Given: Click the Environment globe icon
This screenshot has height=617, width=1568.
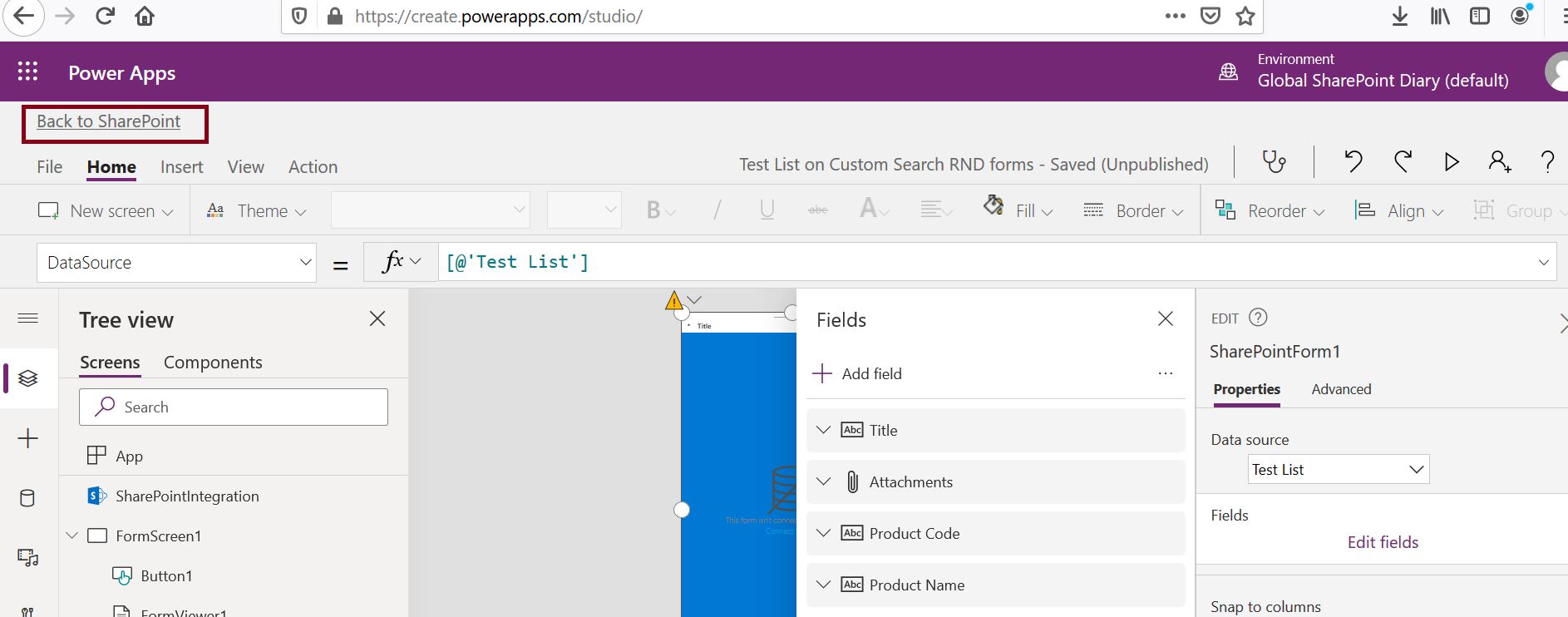Looking at the screenshot, I should tap(1228, 72).
